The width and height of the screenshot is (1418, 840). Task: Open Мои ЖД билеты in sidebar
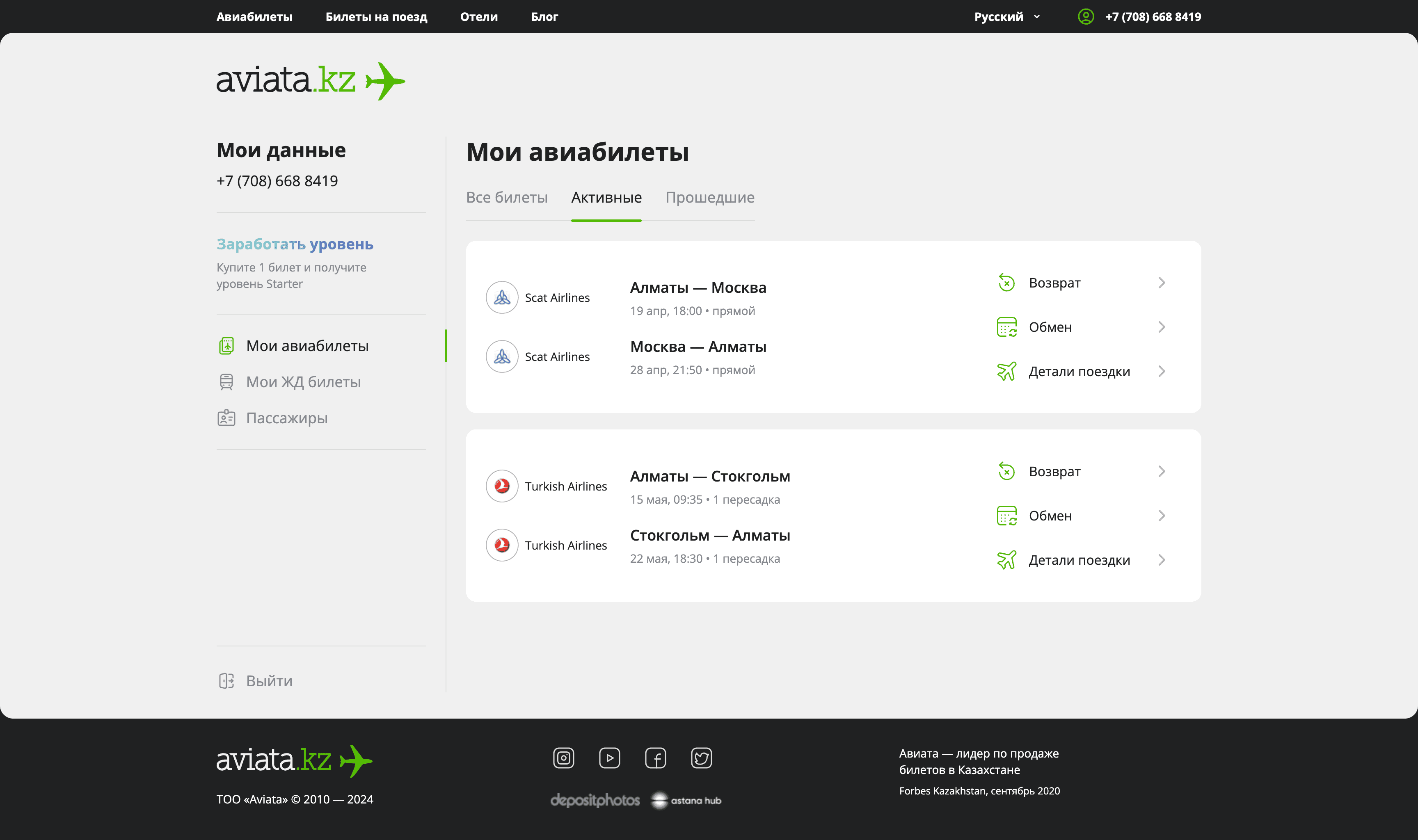303,382
